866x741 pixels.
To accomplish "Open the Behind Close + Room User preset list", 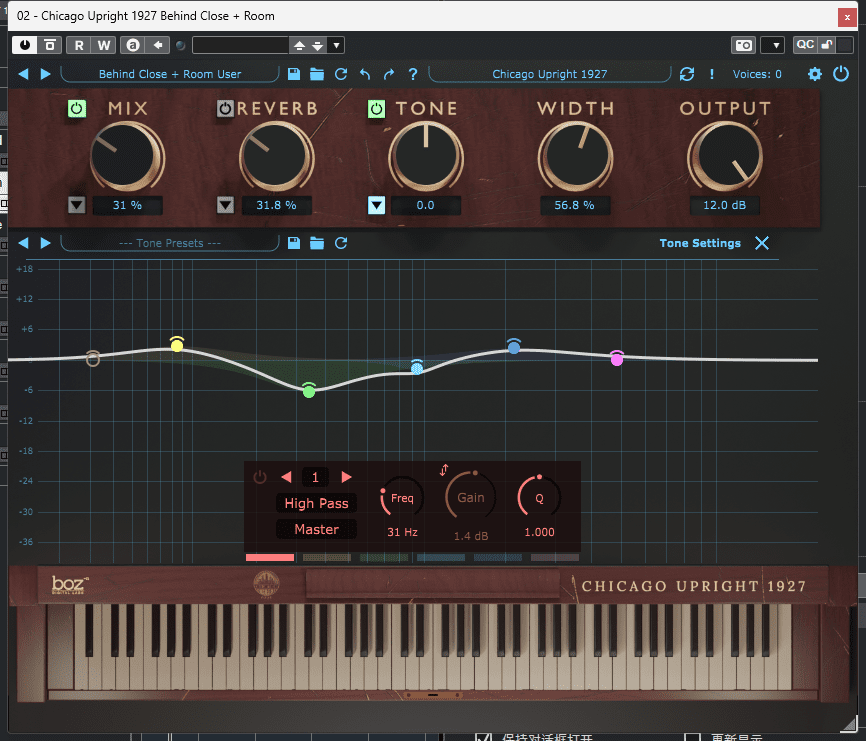I will coord(170,74).
